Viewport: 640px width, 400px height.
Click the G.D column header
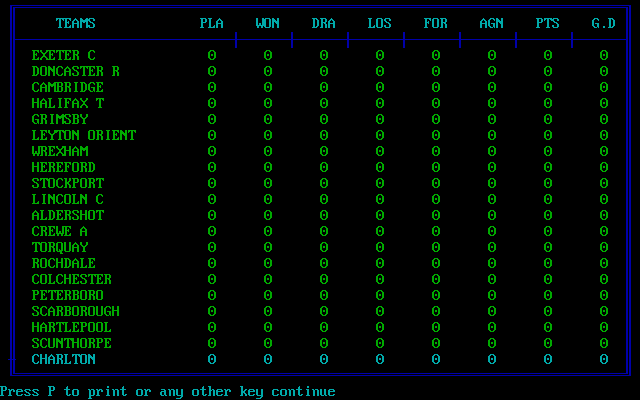pos(603,23)
